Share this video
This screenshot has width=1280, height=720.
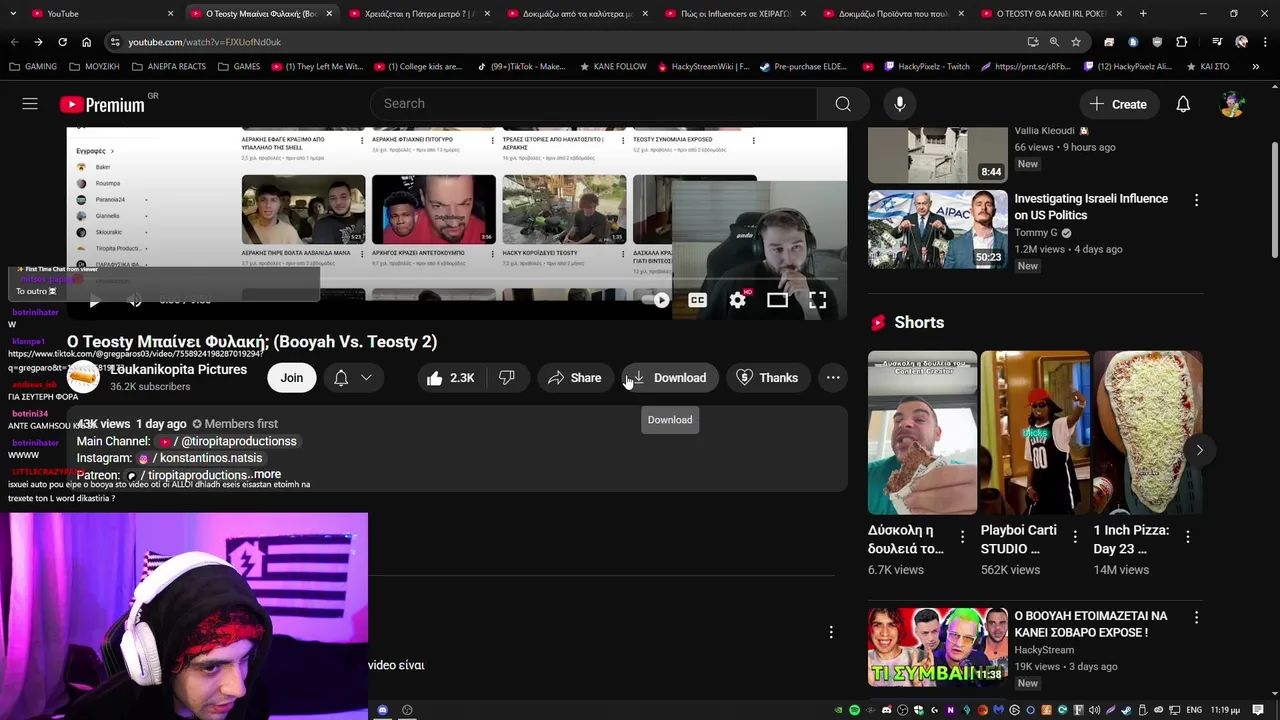coord(574,378)
